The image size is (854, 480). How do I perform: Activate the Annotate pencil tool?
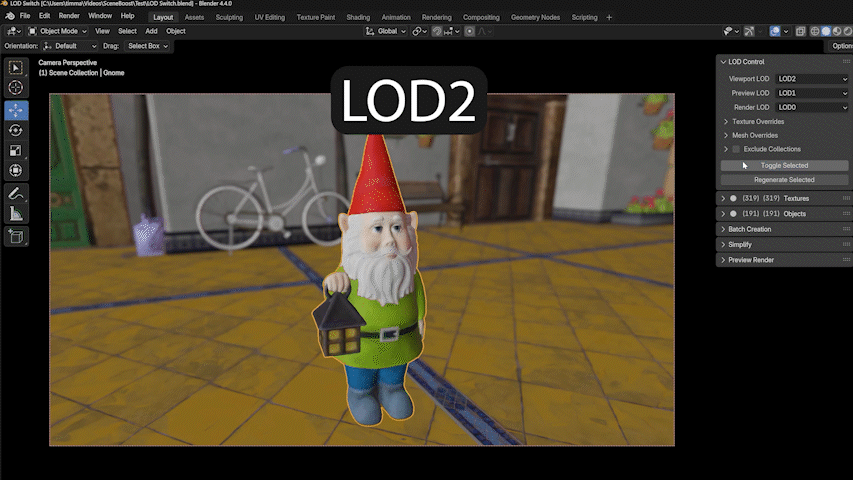tap(16, 193)
